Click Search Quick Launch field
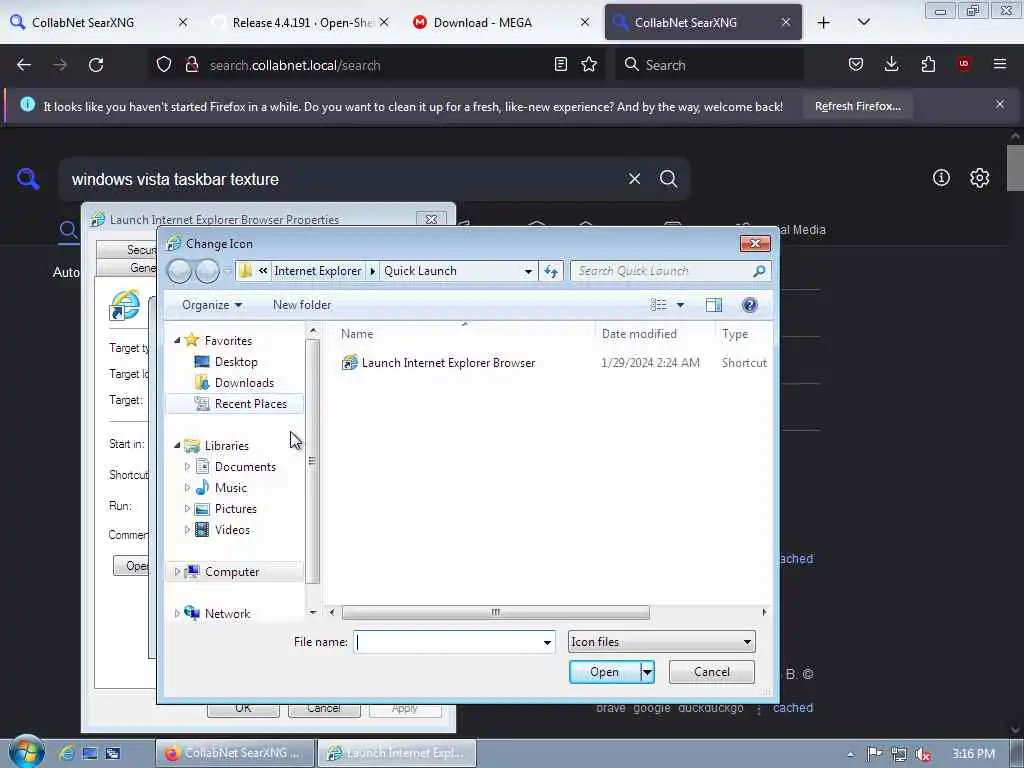The image size is (1024, 768). (670, 271)
